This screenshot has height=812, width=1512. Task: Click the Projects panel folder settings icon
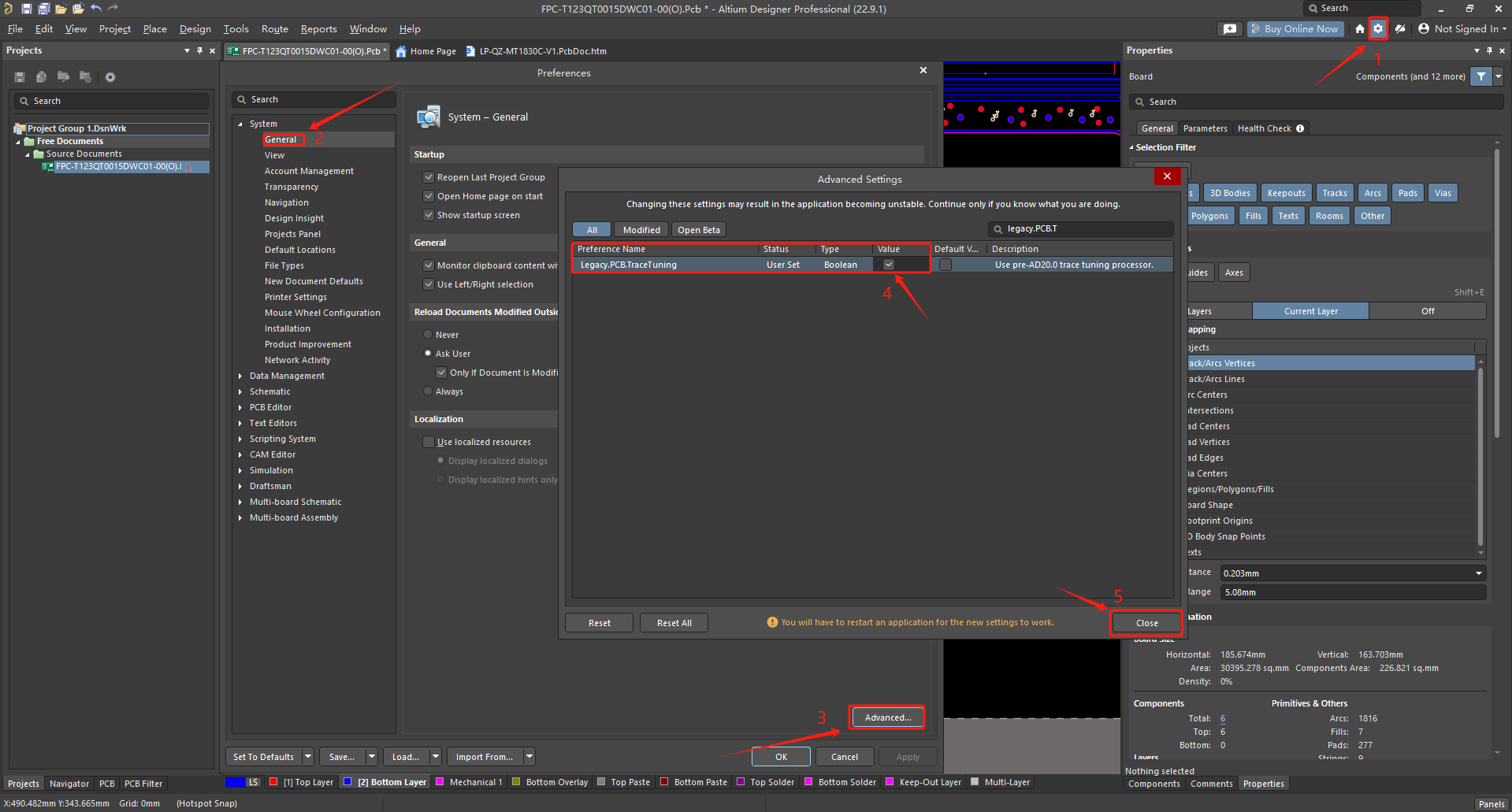click(x=85, y=77)
